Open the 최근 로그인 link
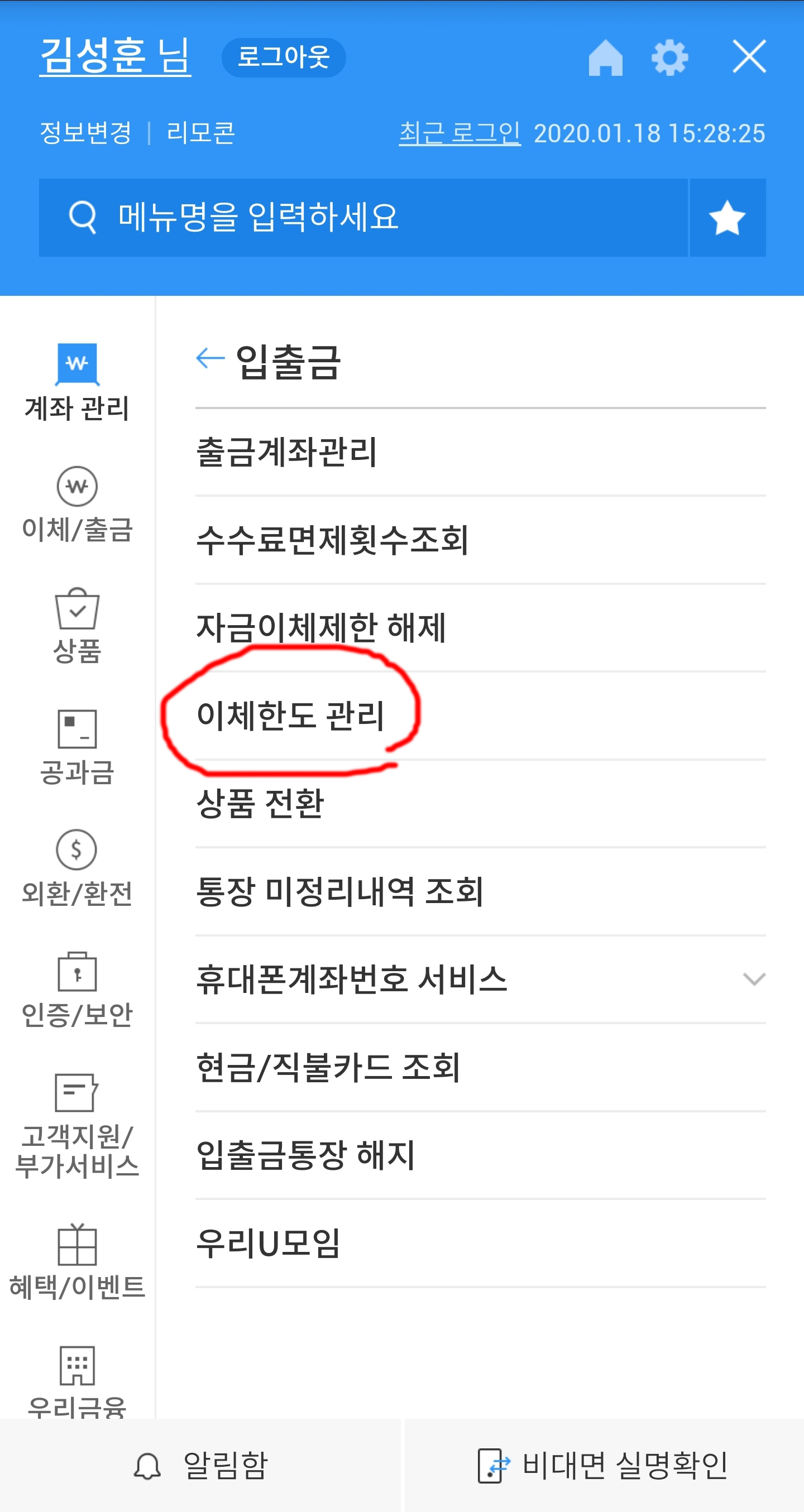This screenshot has height=1512, width=804. tap(460, 133)
